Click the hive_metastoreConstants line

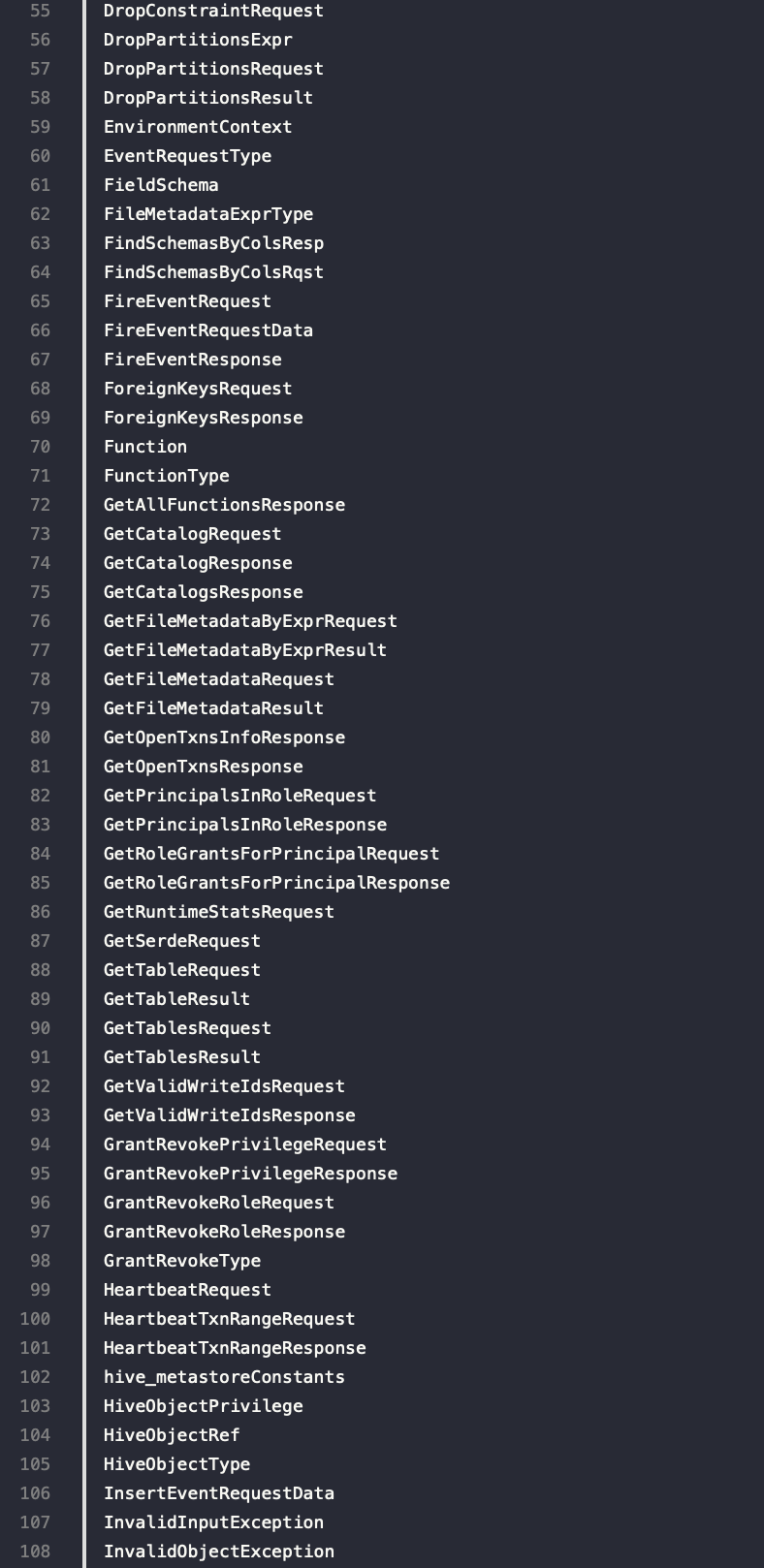[224, 1377]
